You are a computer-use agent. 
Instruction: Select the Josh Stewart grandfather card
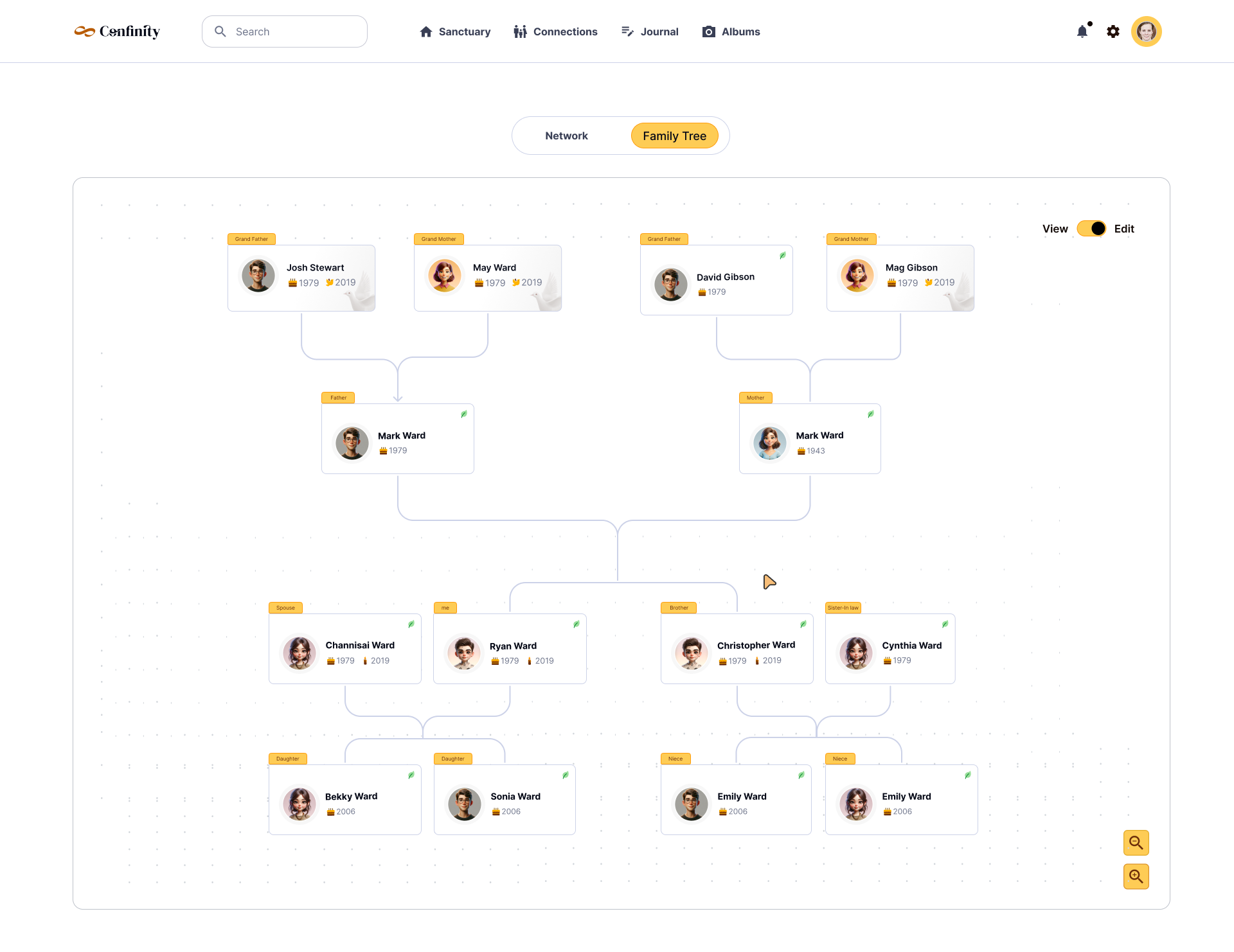[301, 278]
